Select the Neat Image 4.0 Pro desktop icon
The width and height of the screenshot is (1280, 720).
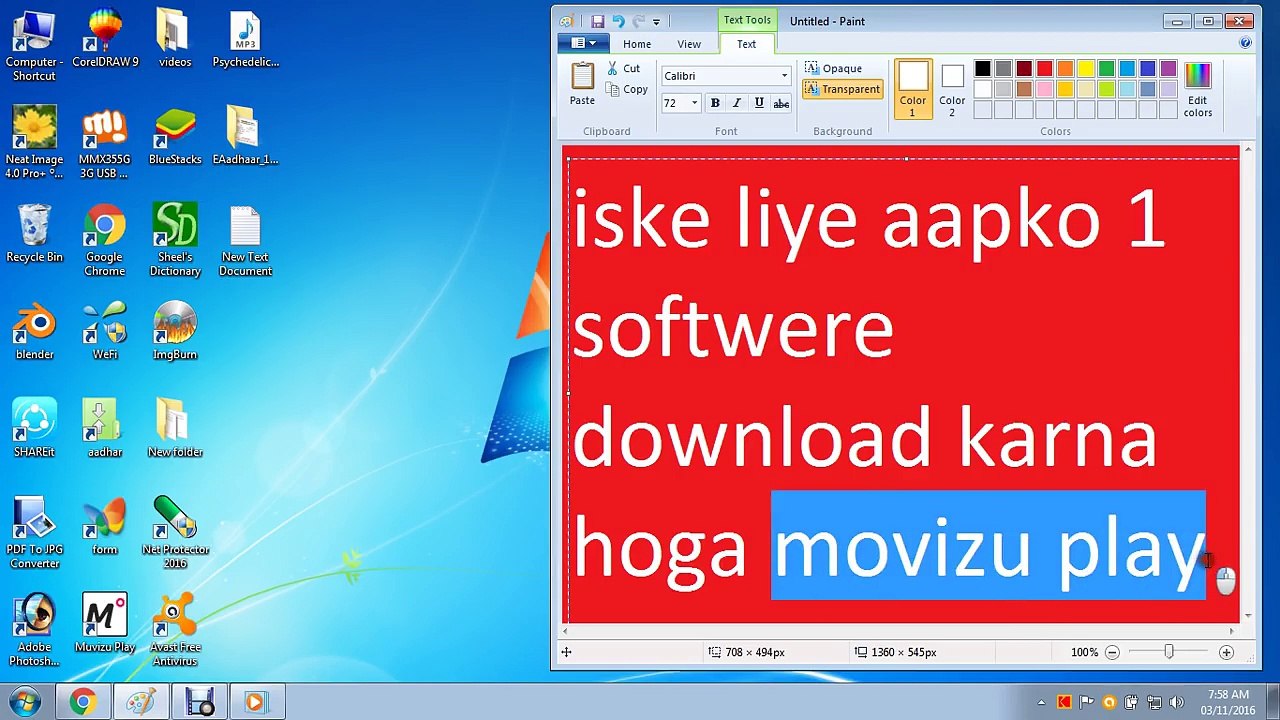(34, 143)
